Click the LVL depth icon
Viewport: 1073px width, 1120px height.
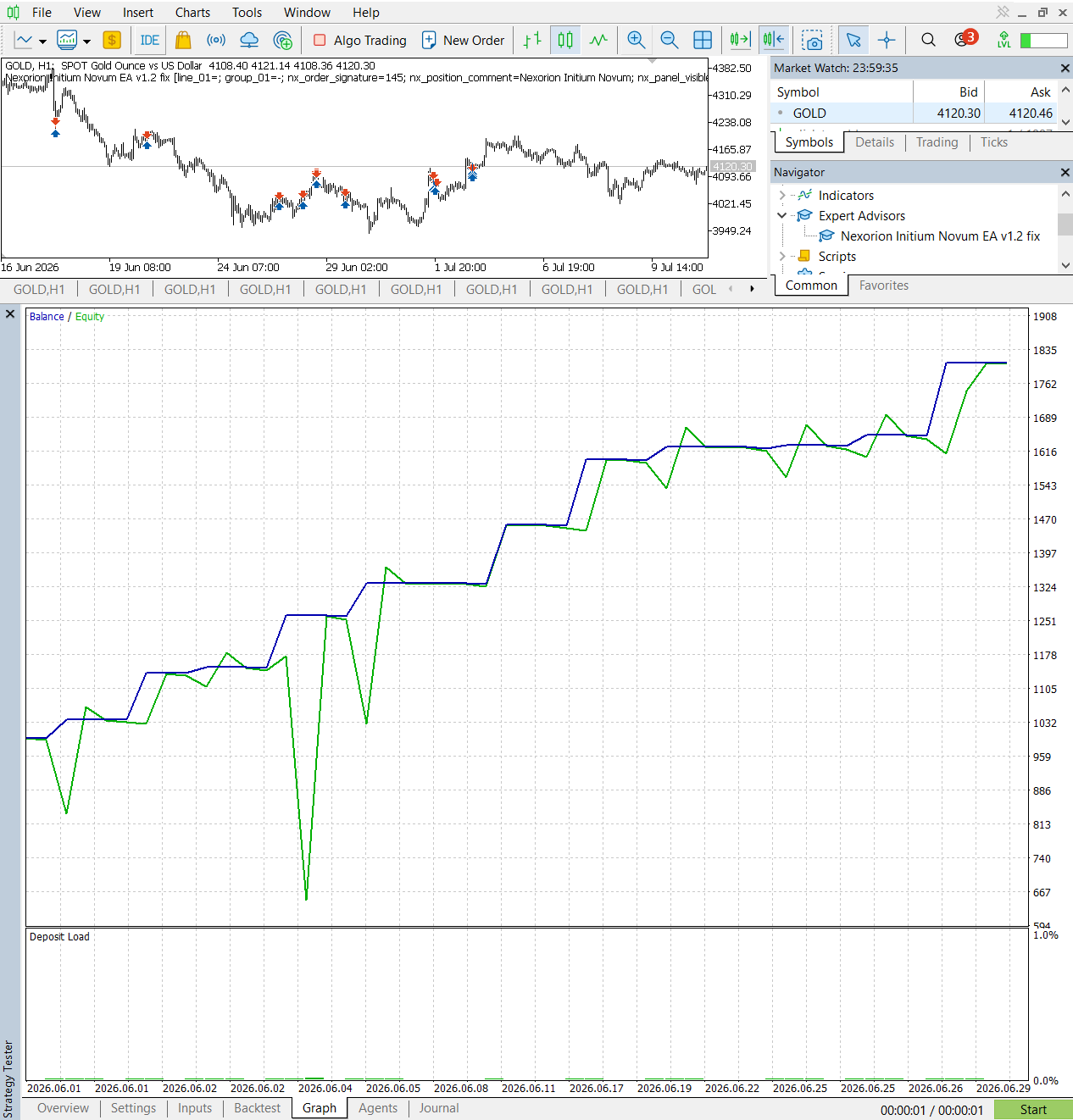pyautogui.click(x=1004, y=40)
